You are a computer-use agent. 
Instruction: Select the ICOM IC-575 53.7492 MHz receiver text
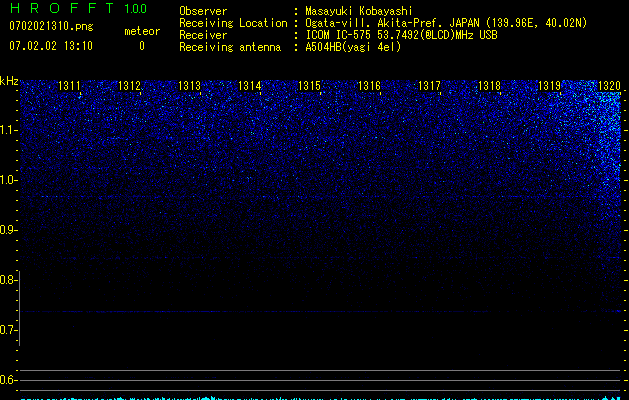[401, 35]
